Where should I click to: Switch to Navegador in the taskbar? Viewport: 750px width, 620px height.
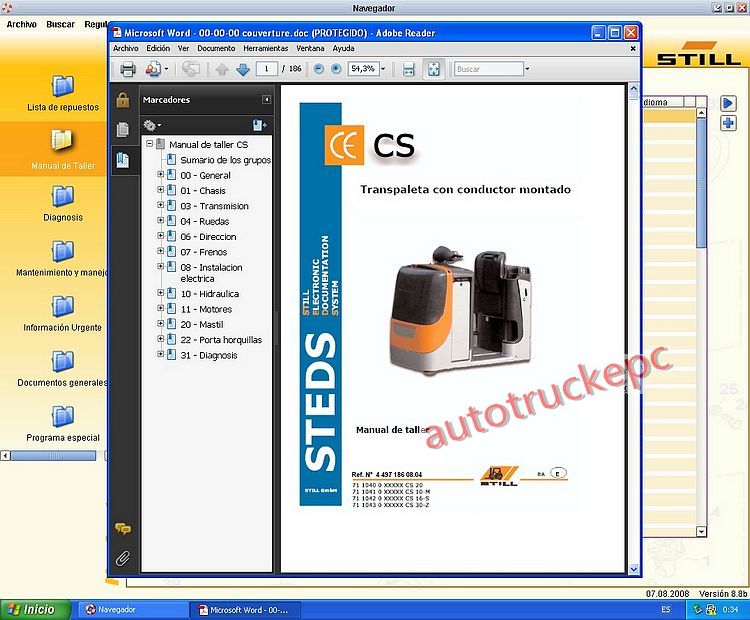pos(132,610)
